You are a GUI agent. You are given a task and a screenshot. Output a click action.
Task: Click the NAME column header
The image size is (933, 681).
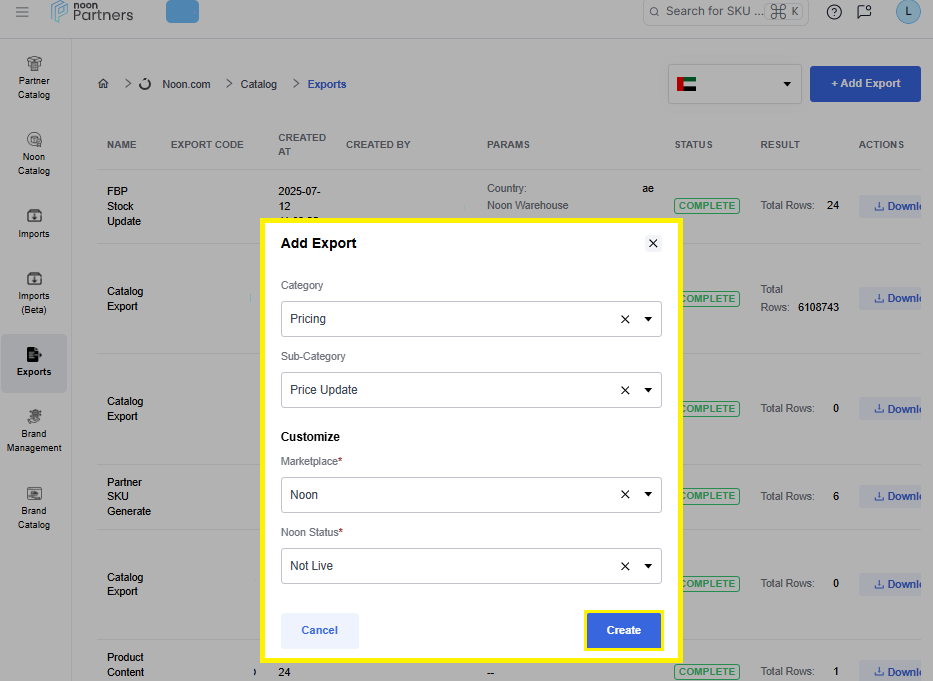121,145
